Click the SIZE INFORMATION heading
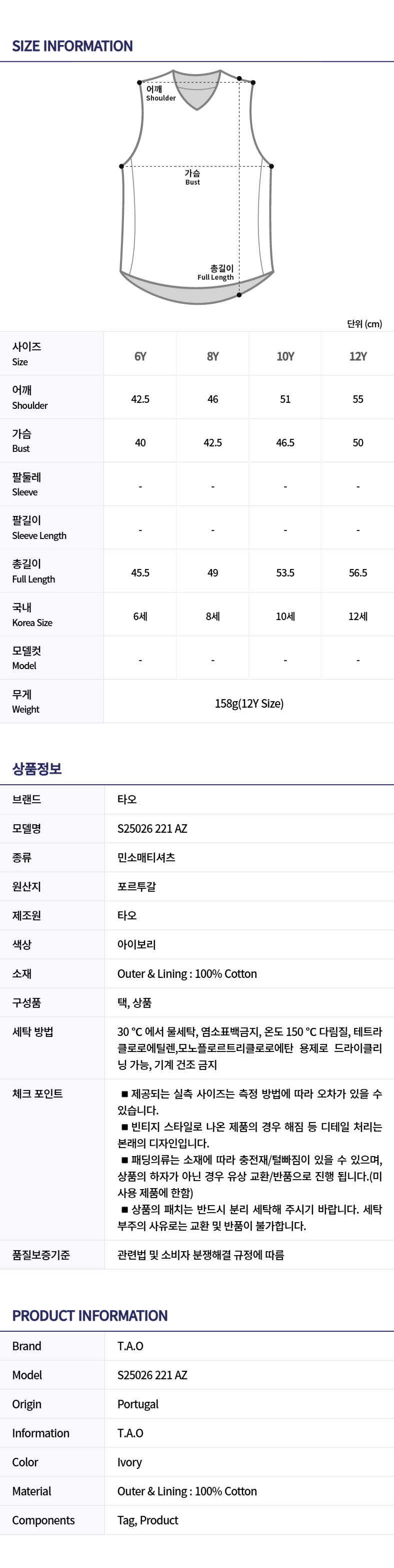This screenshot has width=394, height=1568. (72, 46)
